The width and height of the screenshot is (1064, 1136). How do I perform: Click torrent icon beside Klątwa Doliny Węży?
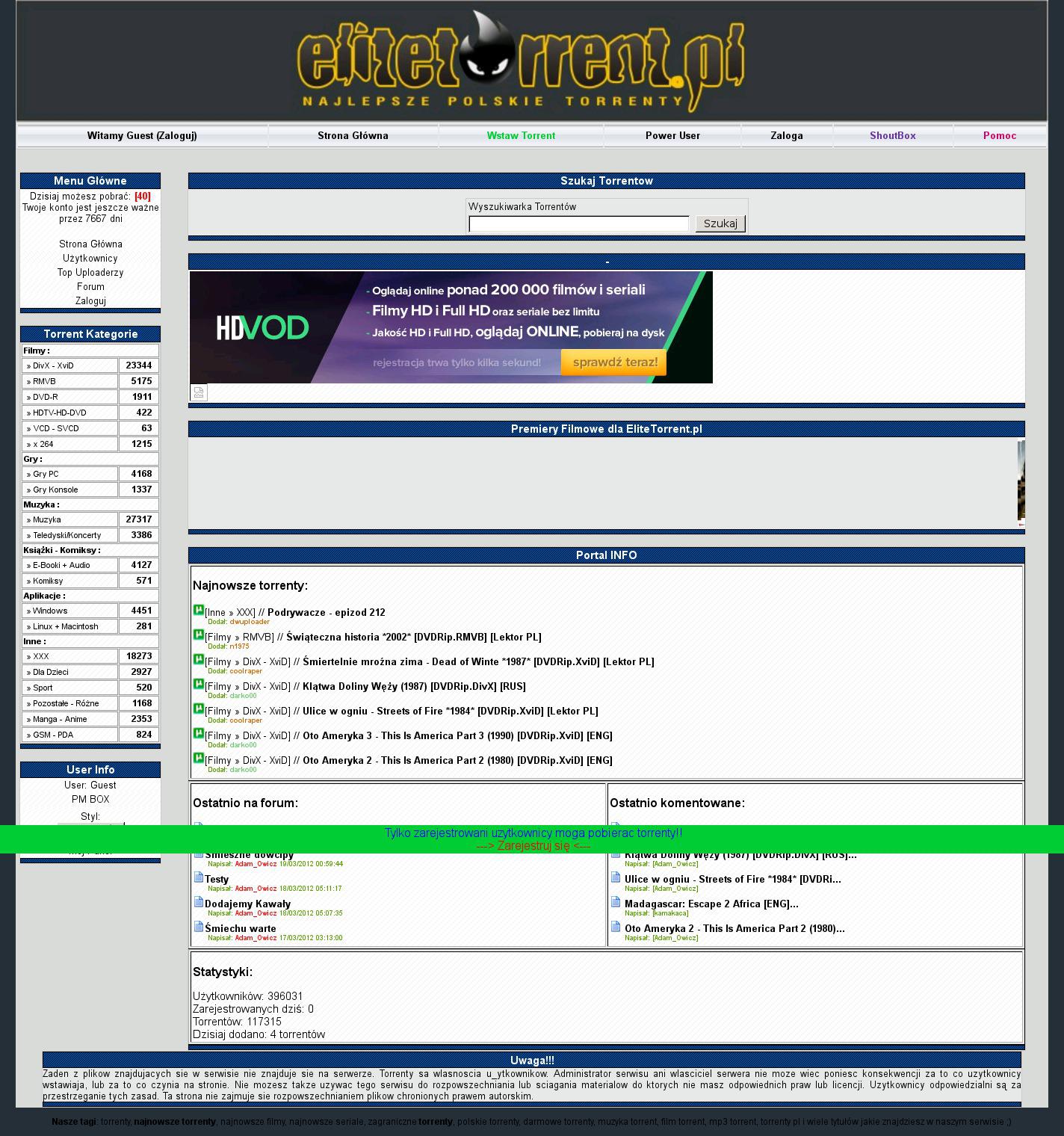coord(198,684)
